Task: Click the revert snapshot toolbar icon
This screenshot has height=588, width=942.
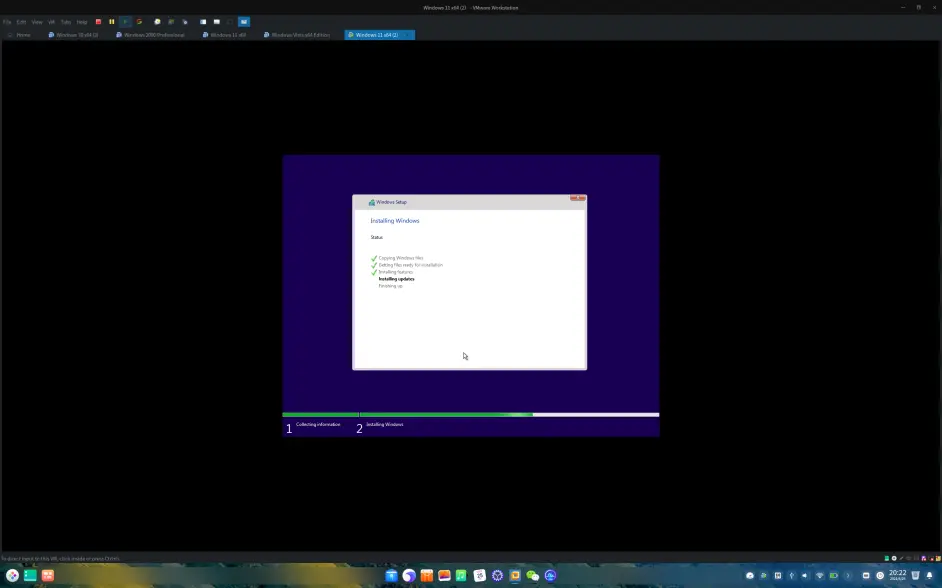Action: 171,22
